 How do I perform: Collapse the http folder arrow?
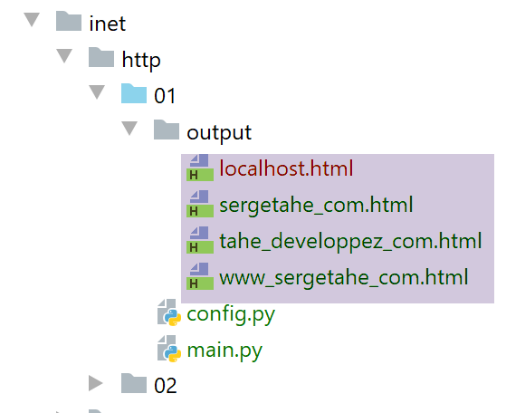click(x=64, y=56)
